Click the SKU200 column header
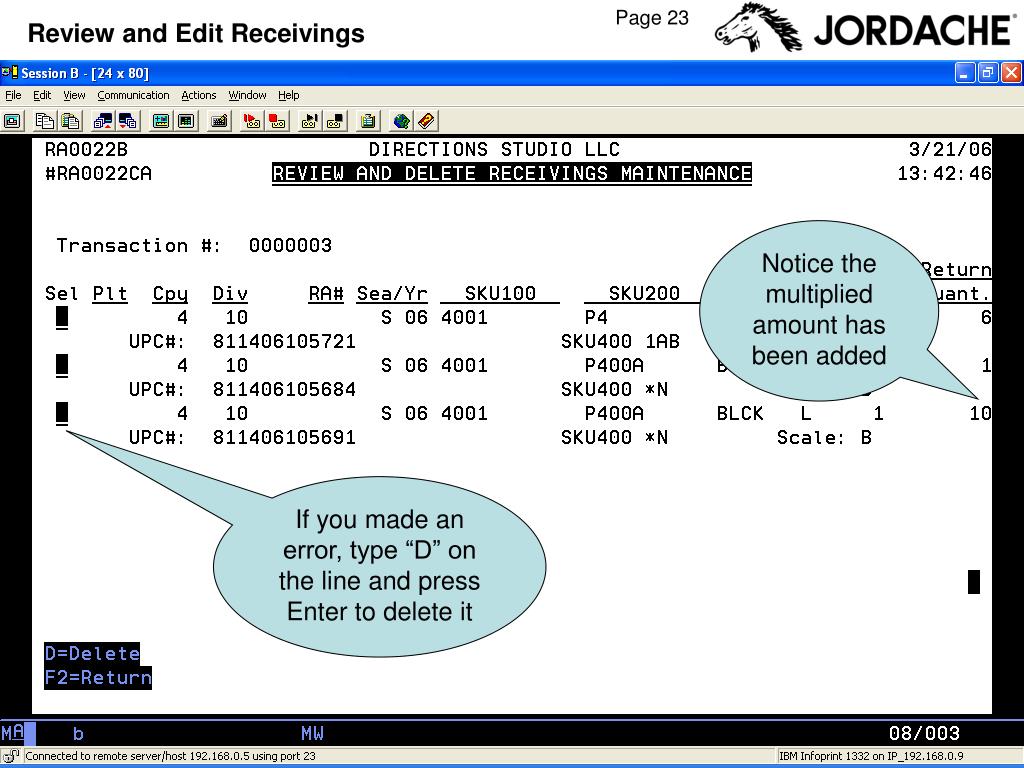This screenshot has height=768, width=1024. pyautogui.click(x=644, y=294)
